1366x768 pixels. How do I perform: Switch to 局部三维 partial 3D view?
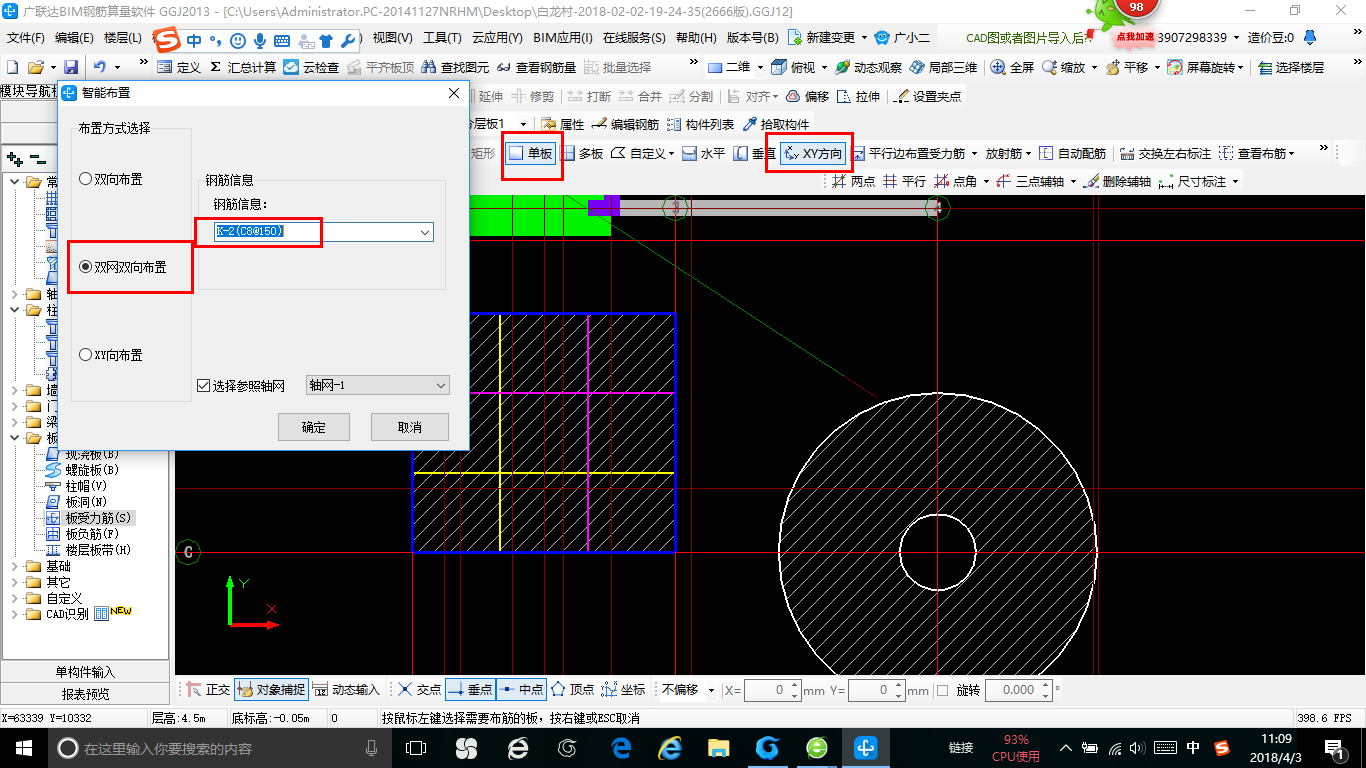(x=943, y=68)
